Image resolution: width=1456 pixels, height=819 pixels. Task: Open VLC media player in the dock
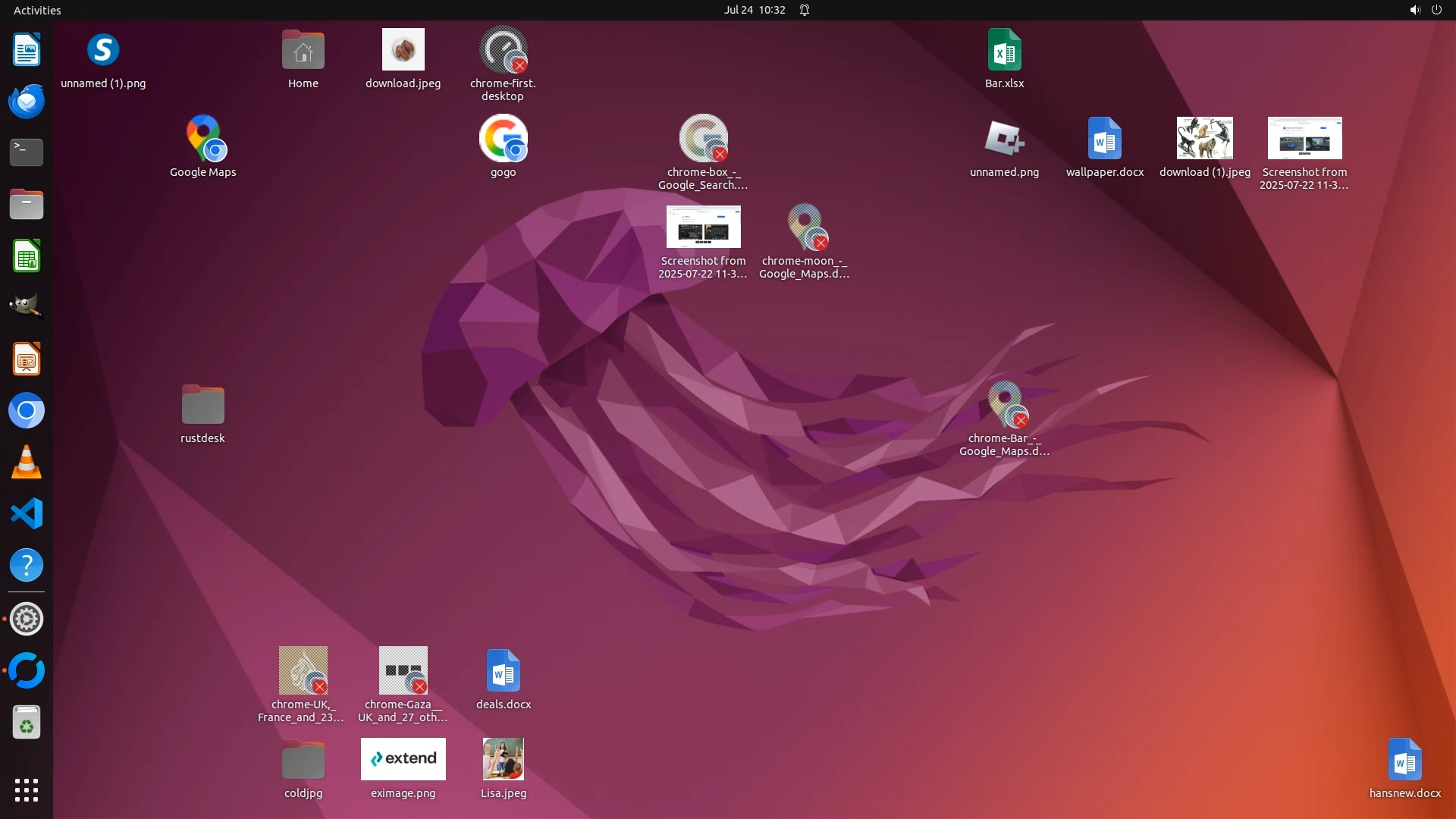pos(27,463)
